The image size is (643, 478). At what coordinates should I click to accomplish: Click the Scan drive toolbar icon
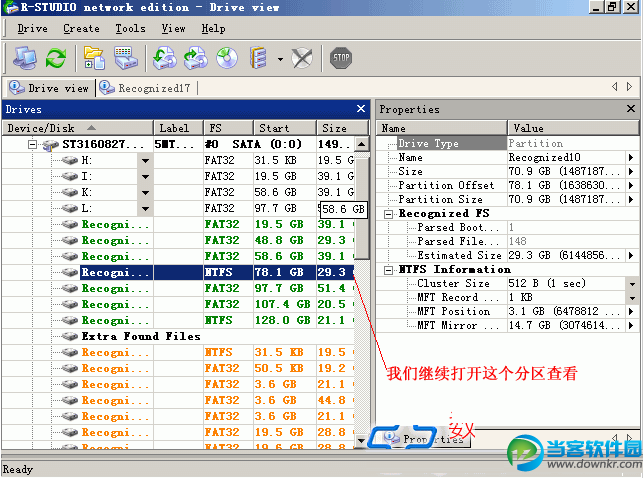(x=125, y=58)
